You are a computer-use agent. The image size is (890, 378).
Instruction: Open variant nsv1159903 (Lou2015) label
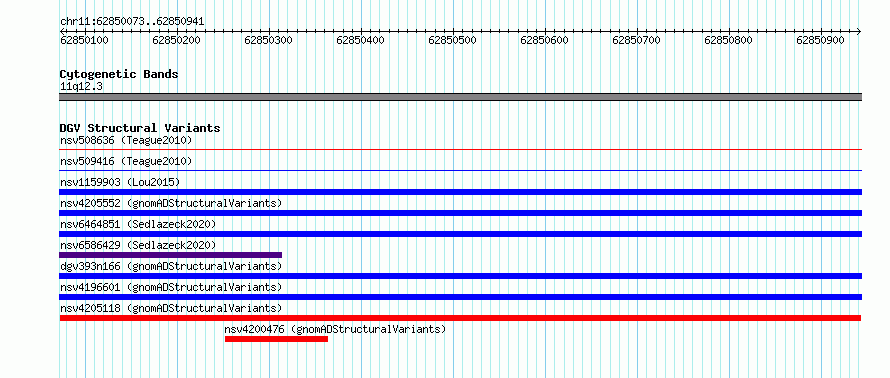[x=120, y=182]
